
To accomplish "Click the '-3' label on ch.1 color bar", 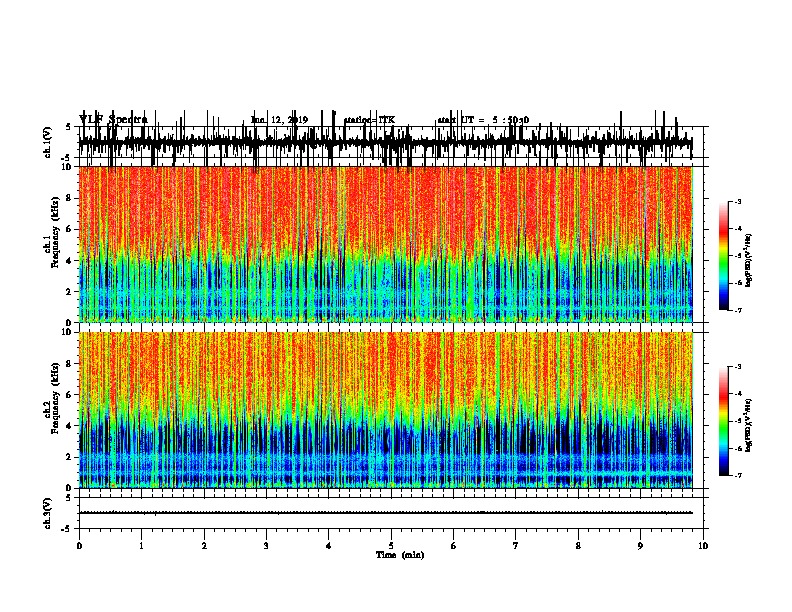I will [x=738, y=202].
